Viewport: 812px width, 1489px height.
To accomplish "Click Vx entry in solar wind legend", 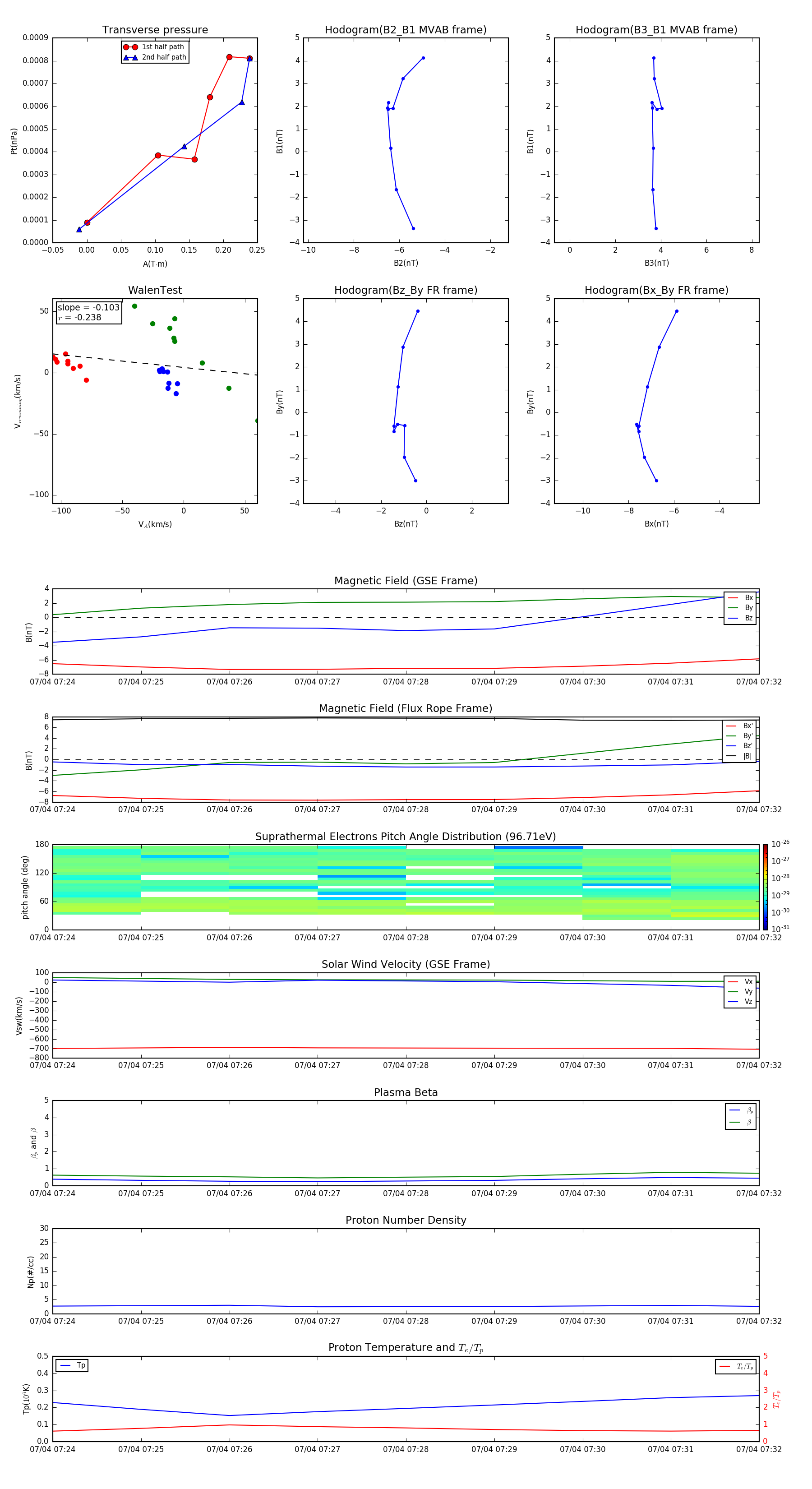I will (x=740, y=981).
